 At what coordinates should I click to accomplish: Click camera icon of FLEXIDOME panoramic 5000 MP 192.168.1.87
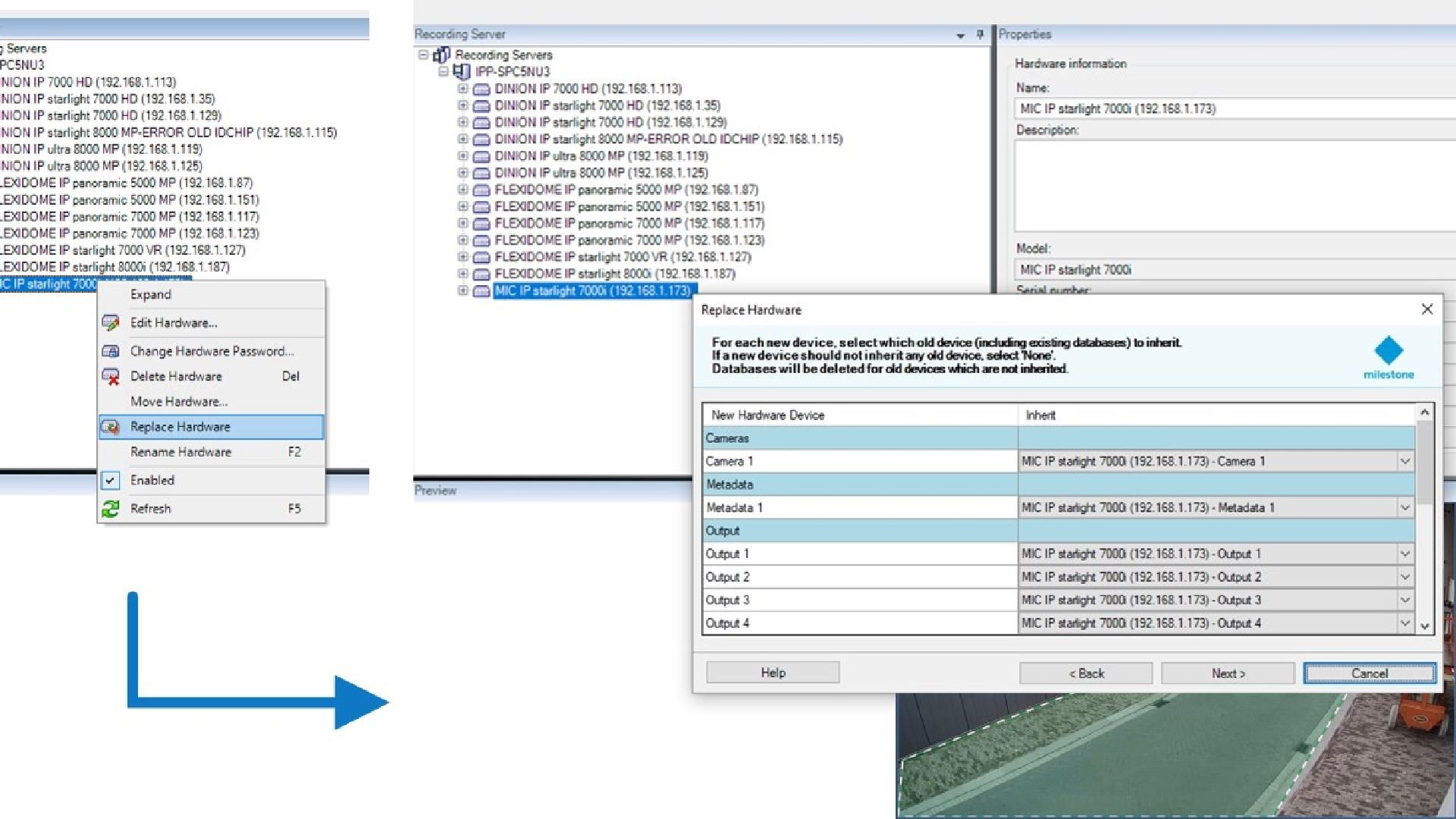pyautogui.click(x=482, y=190)
